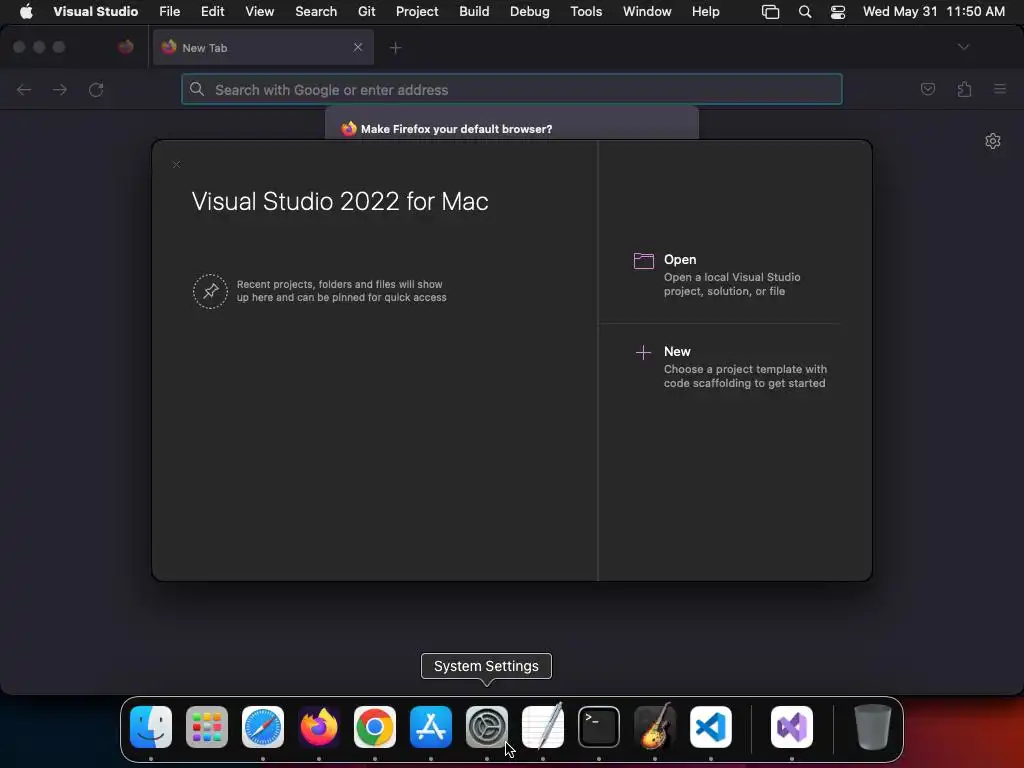Open Spotlight search in the menu bar
The image size is (1024, 768).
coord(805,12)
